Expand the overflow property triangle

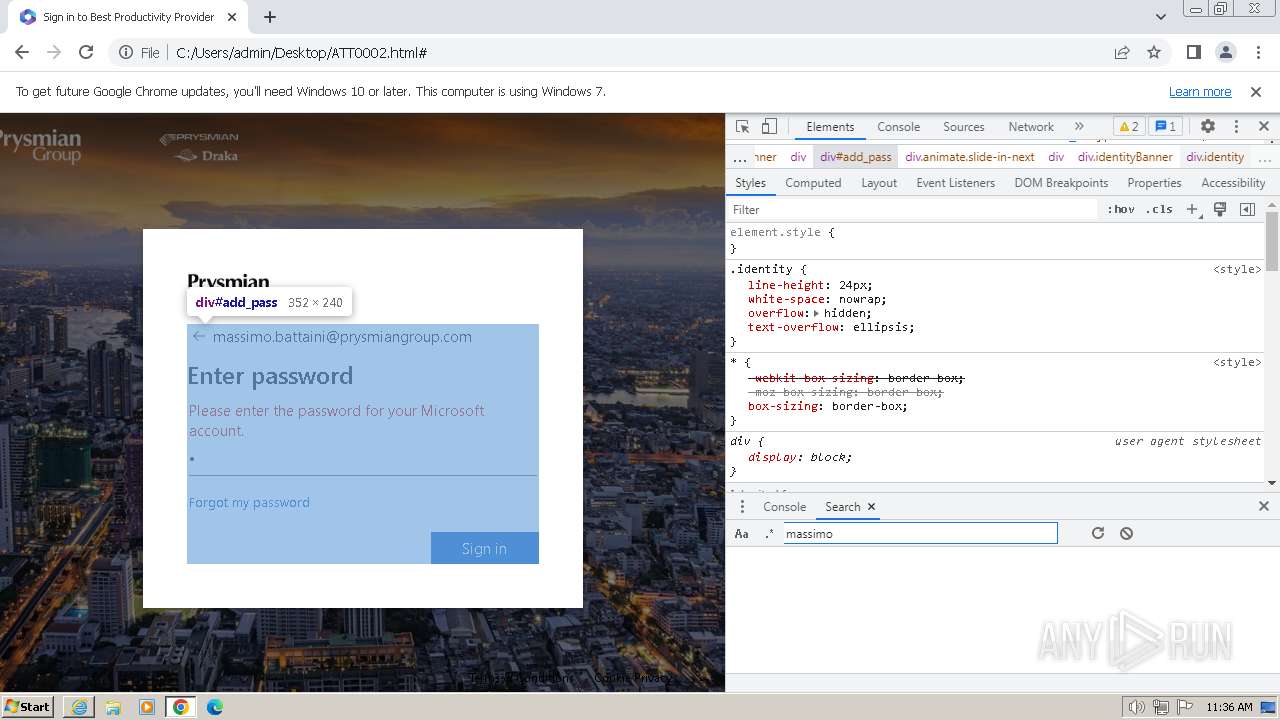[816, 313]
